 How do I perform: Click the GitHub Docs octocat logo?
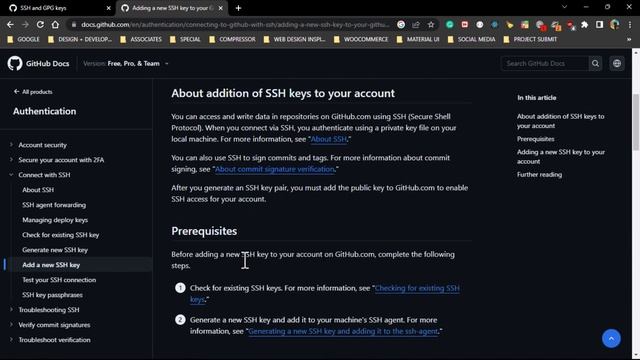pyautogui.click(x=15, y=64)
